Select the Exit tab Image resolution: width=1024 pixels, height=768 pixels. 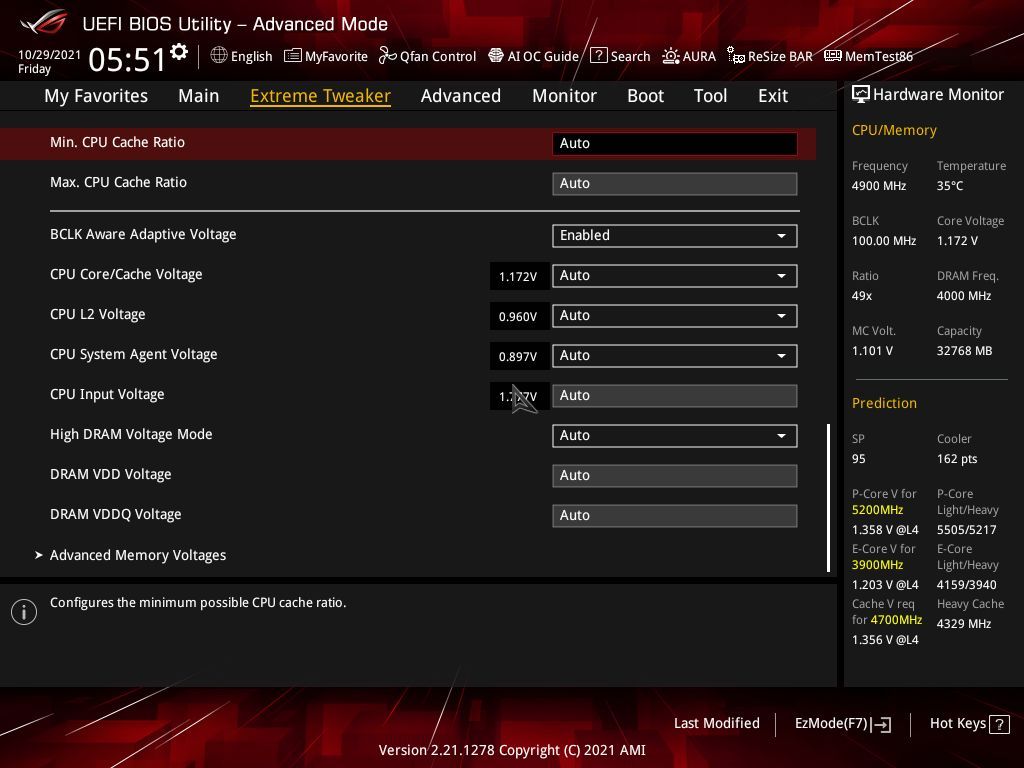[773, 96]
